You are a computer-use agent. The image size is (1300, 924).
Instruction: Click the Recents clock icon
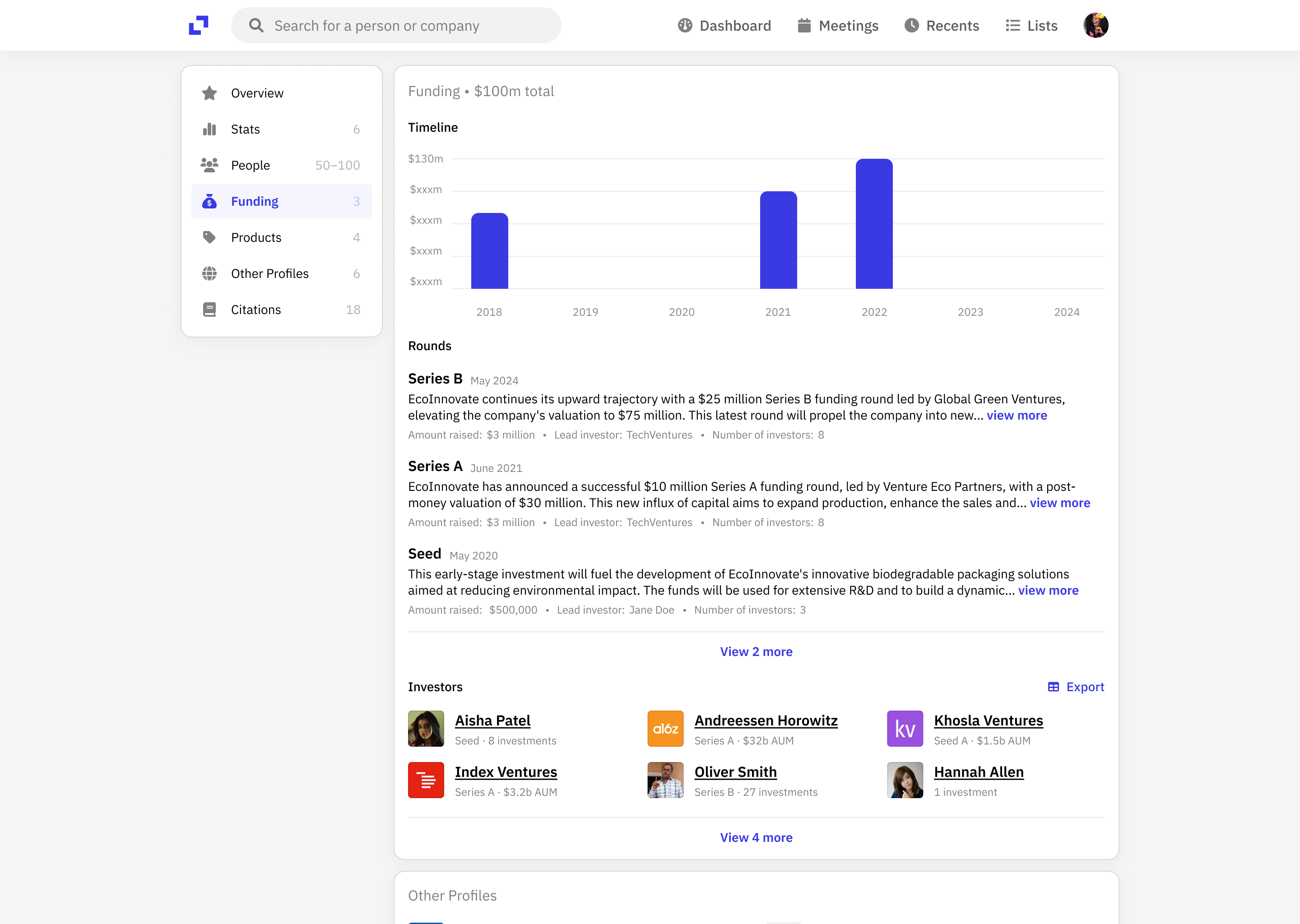pyautogui.click(x=911, y=26)
